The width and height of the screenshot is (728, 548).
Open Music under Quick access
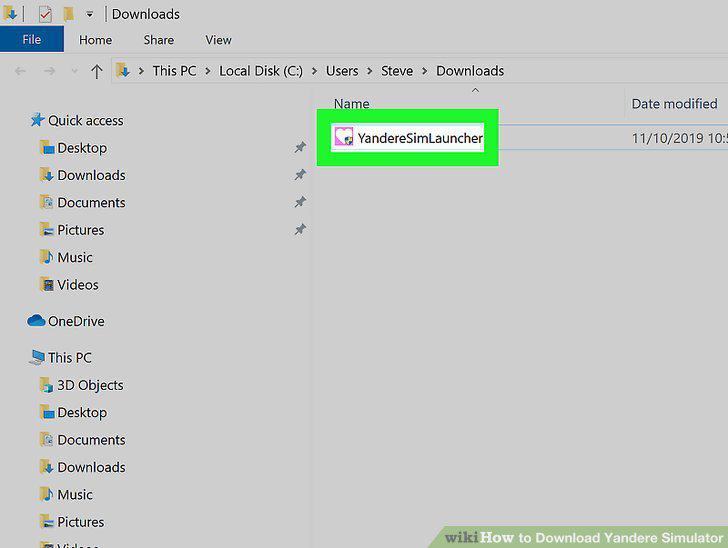coord(75,258)
